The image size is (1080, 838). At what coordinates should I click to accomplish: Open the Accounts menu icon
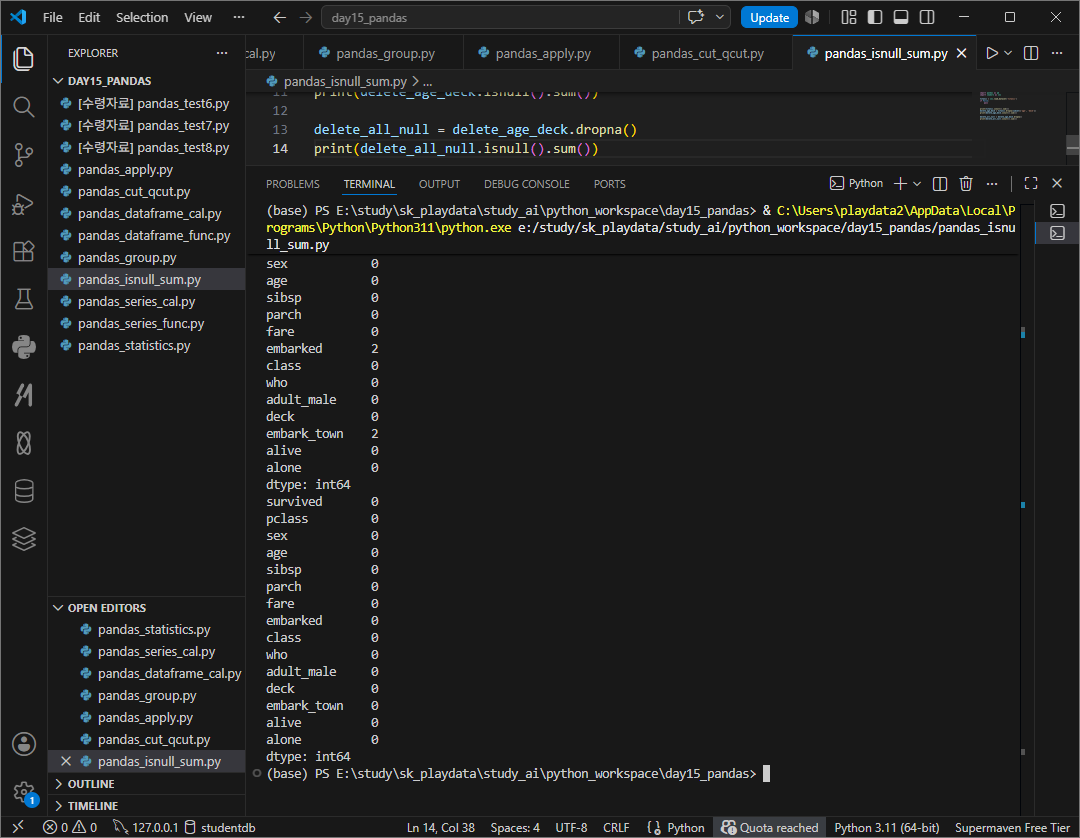pyautogui.click(x=23, y=744)
